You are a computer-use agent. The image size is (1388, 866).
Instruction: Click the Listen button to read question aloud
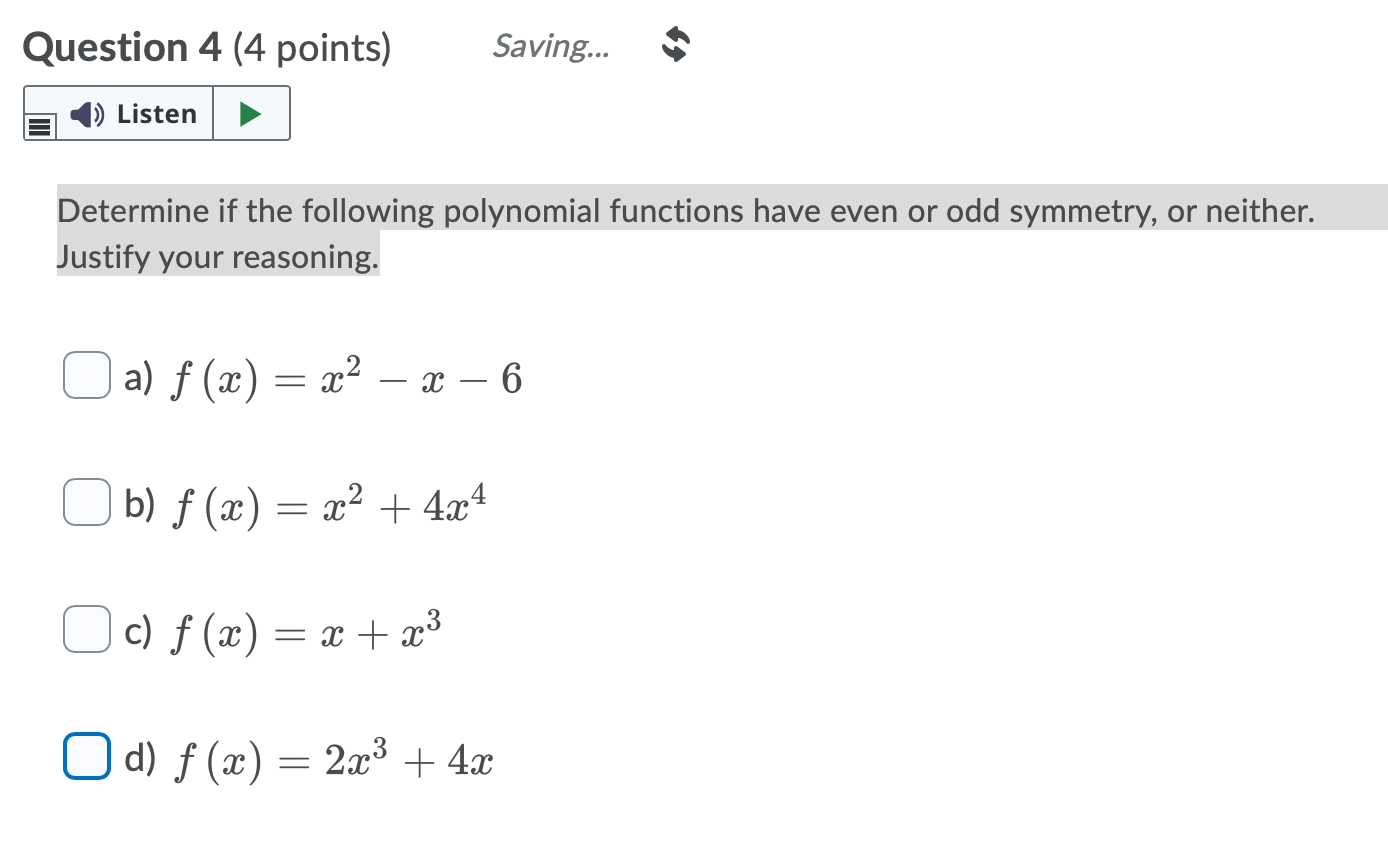[135, 114]
